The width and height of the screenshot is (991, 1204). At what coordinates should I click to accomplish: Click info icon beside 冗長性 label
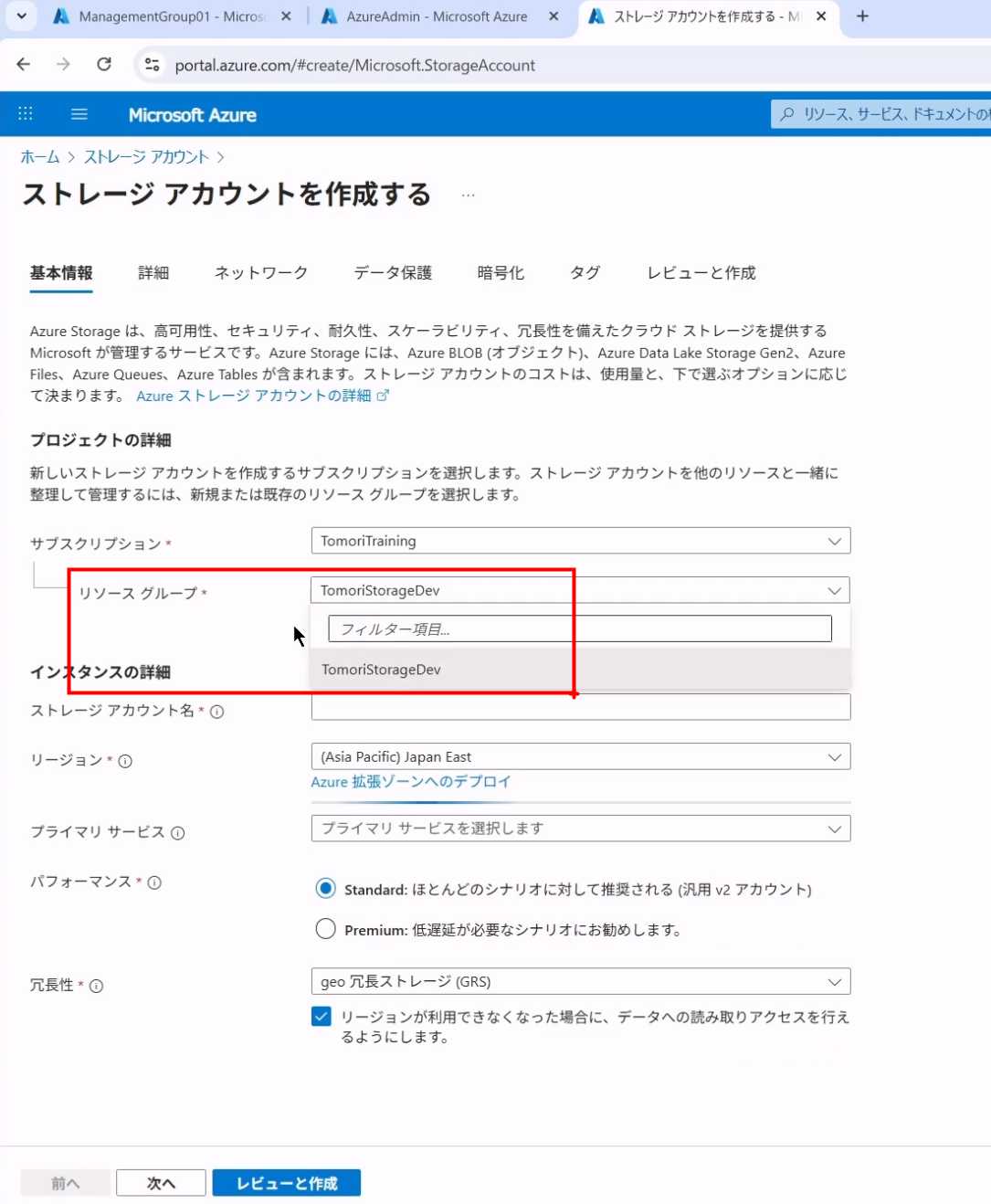(97, 986)
